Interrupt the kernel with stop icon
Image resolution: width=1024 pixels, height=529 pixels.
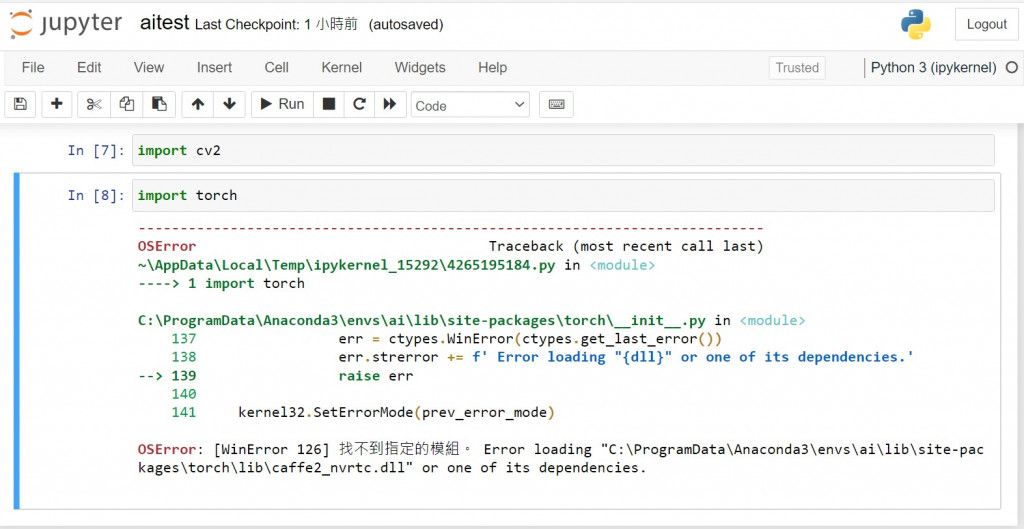[x=329, y=104]
